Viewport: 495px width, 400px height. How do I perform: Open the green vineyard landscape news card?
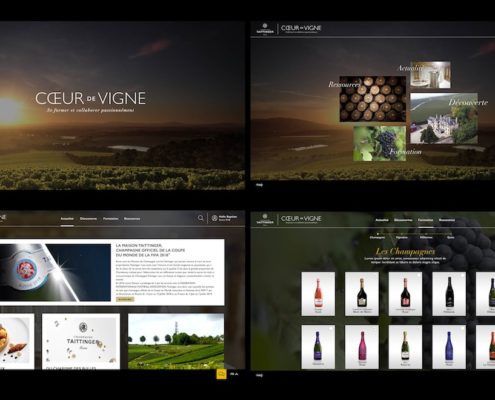[x=176, y=341]
